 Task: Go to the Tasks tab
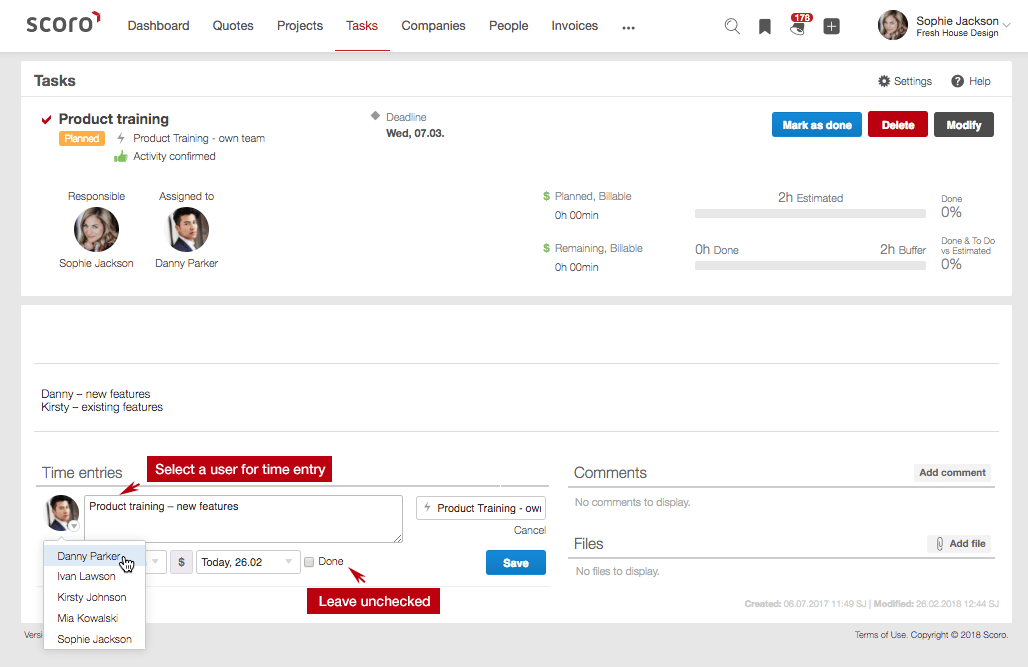(362, 26)
